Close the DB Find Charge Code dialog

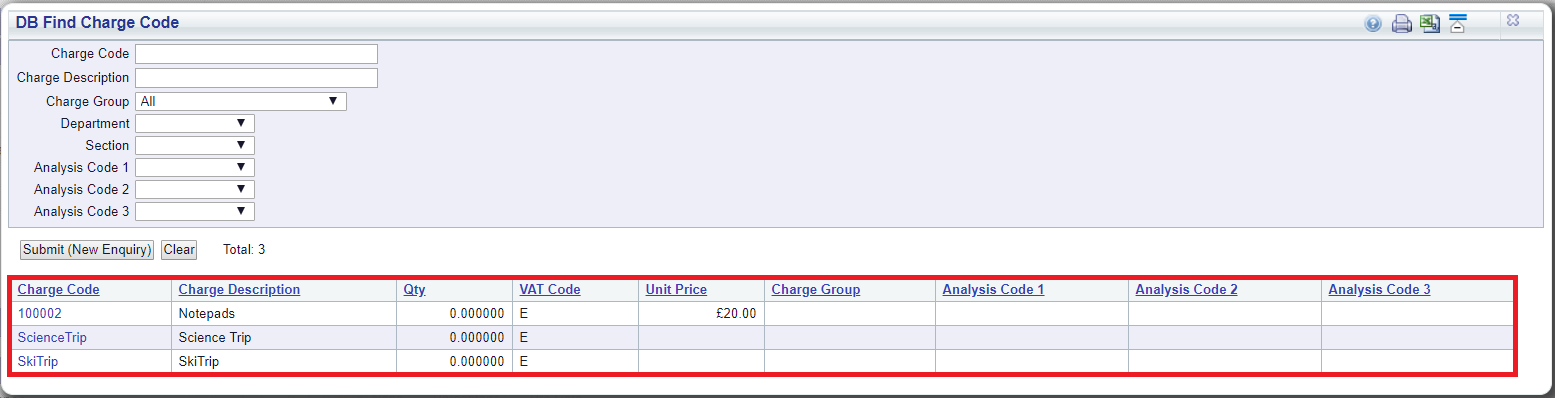pos(1513,20)
